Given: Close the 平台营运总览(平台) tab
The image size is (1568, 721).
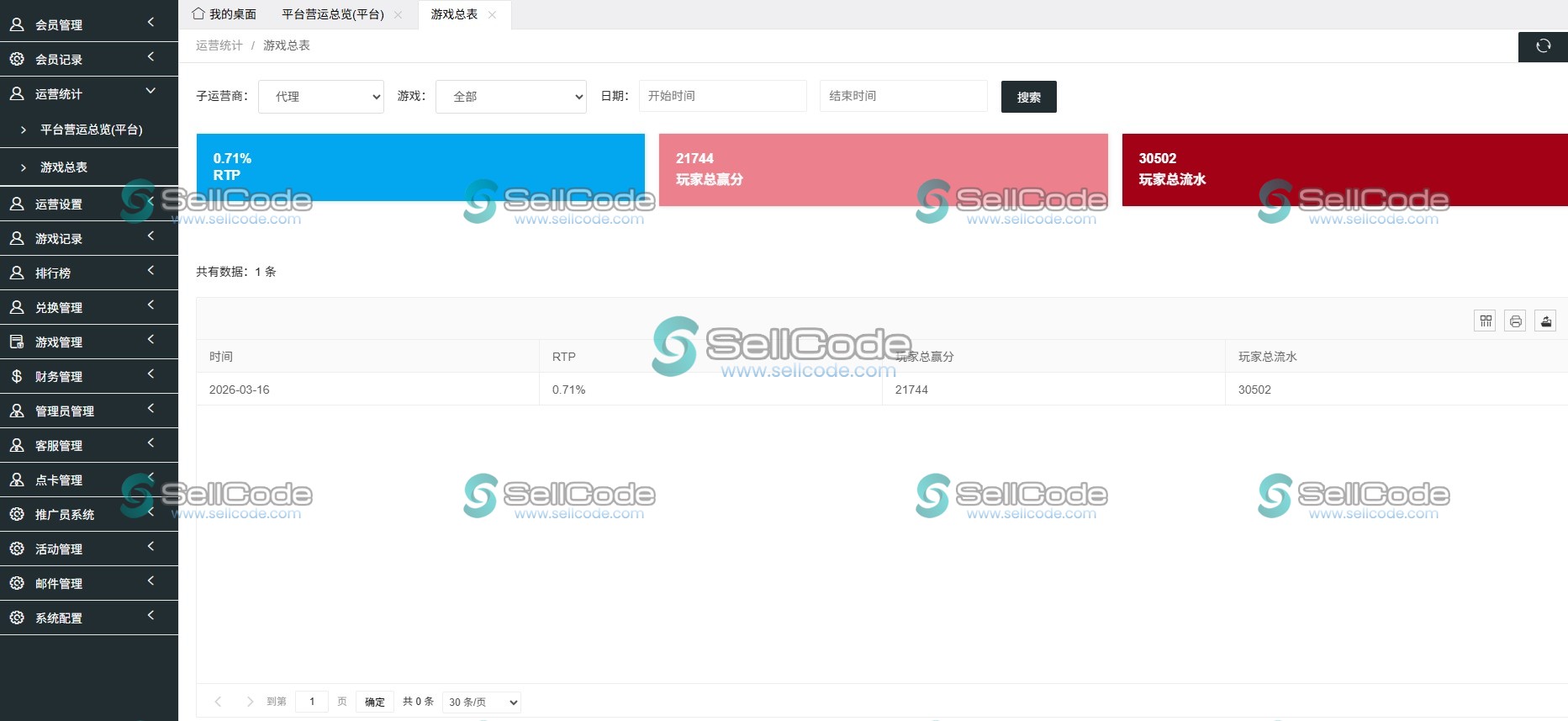Looking at the screenshot, I should tap(399, 14).
